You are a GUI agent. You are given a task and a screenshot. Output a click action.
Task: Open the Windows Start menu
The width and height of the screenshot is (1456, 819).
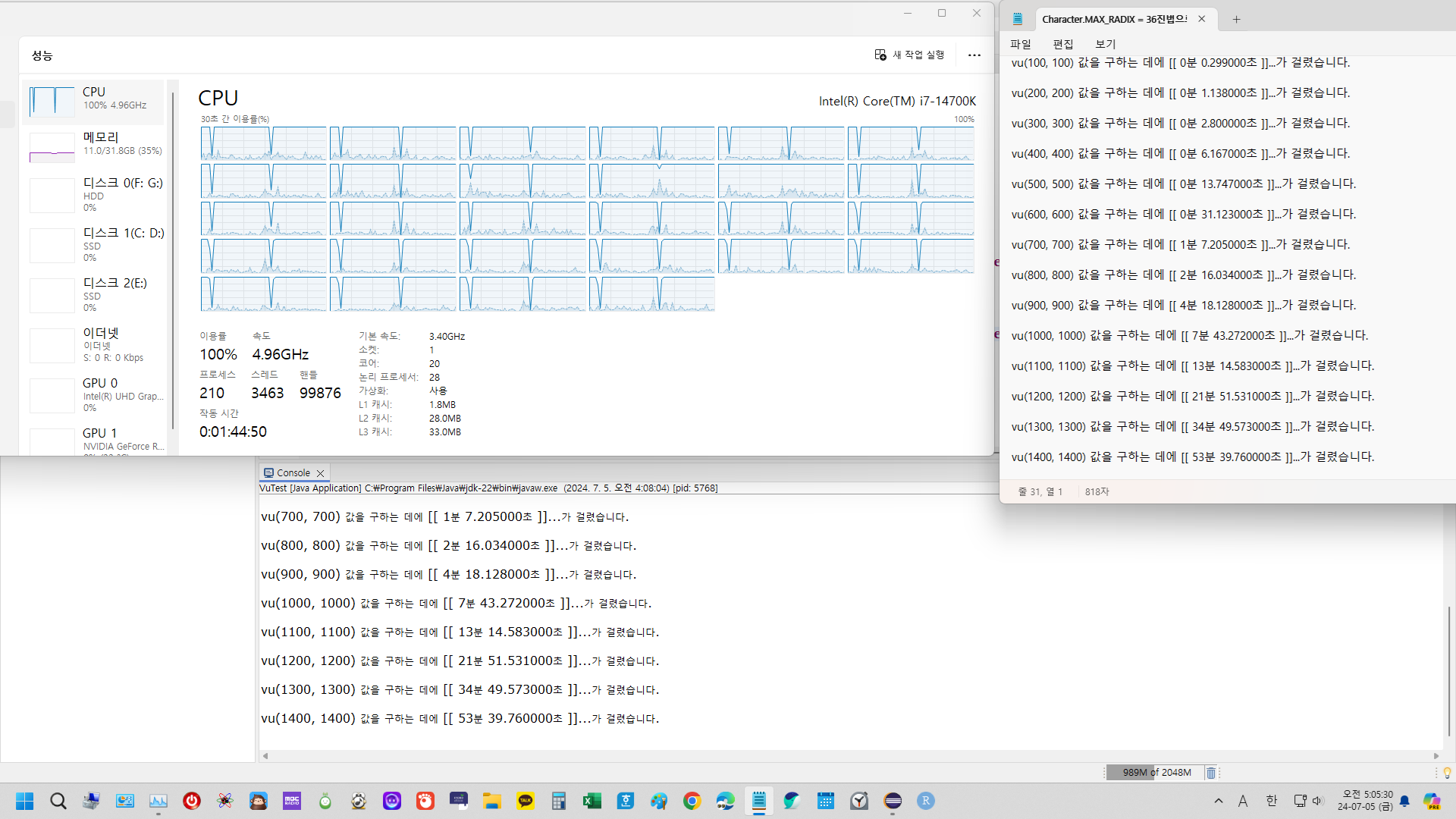(24, 801)
